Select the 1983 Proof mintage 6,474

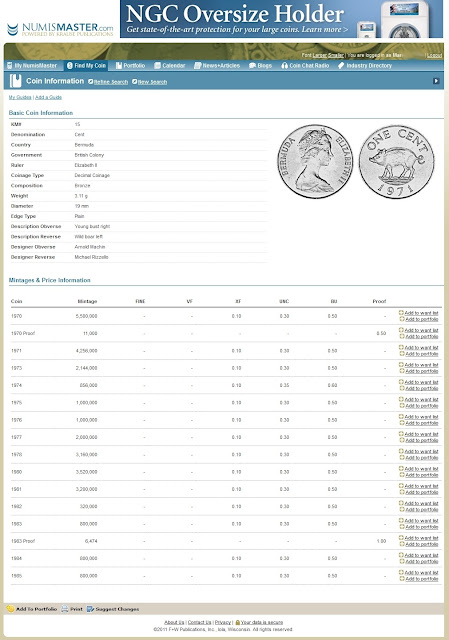point(91,541)
